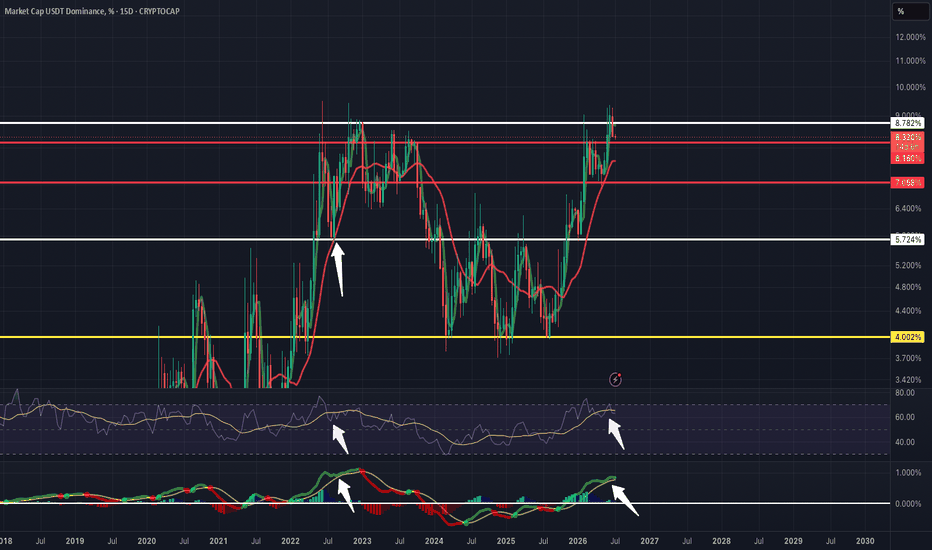Select the 8.160% red price label
The width and height of the screenshot is (932, 550).
(908, 158)
